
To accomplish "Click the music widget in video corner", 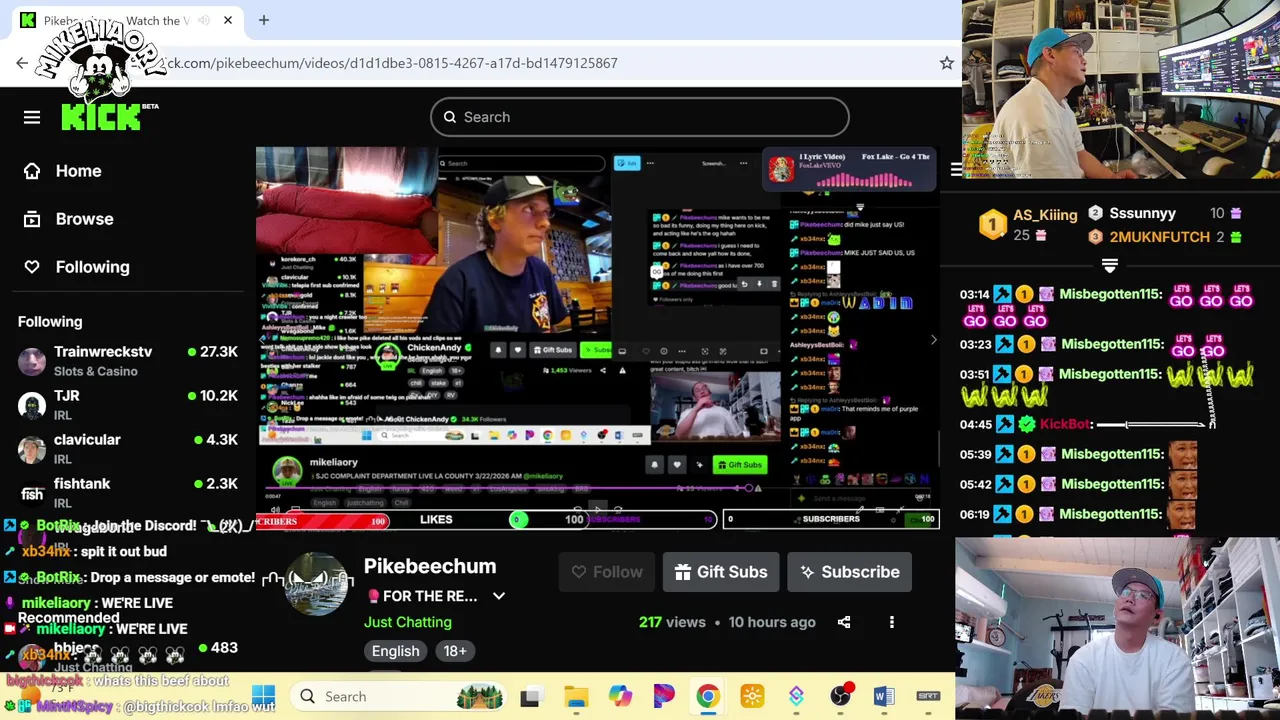I will pyautogui.click(x=850, y=170).
